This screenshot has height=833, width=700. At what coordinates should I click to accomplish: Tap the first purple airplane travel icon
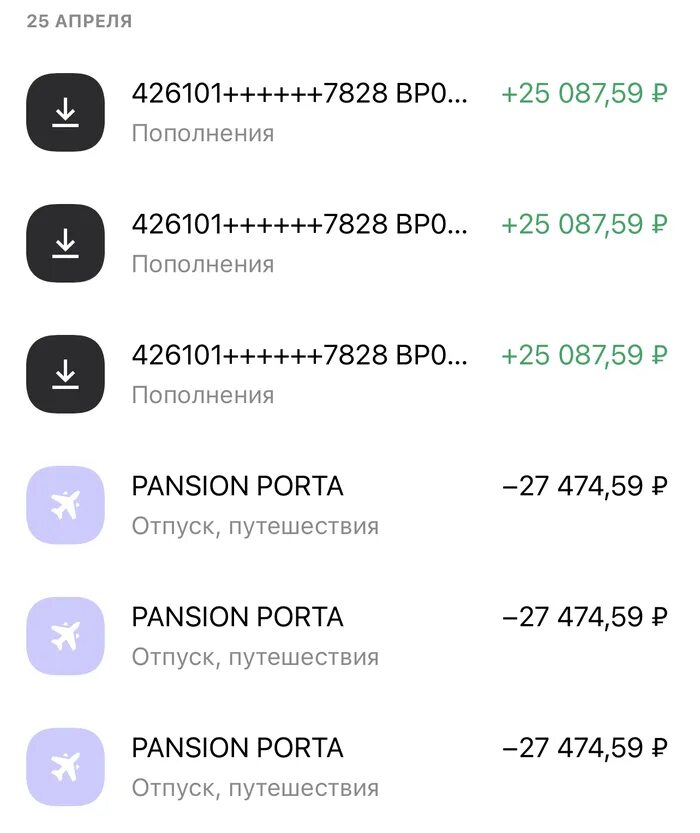pos(65,505)
